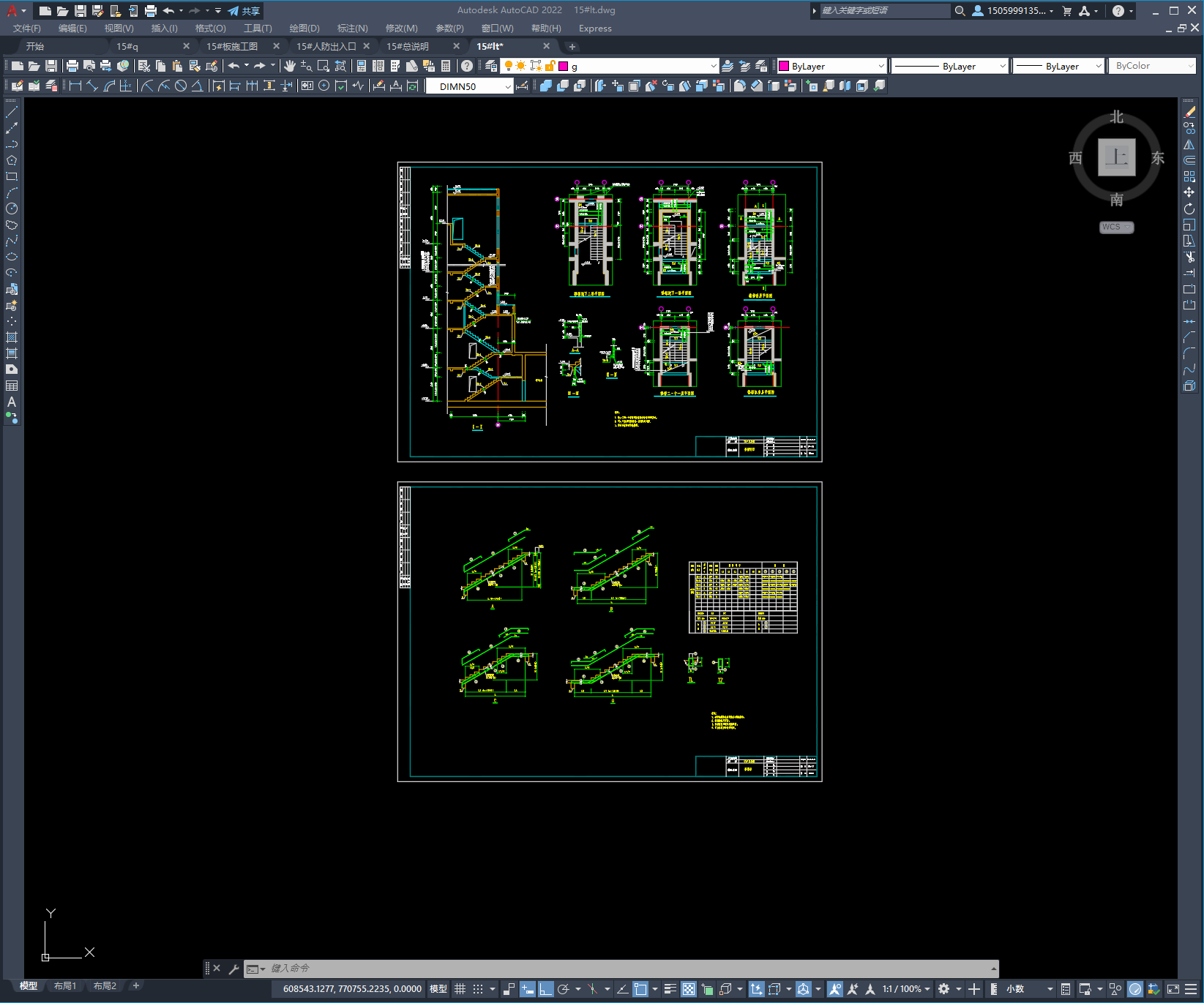Click the Plot printer icon in standard toolbar
The width and height of the screenshot is (1204, 1003).
72,66
